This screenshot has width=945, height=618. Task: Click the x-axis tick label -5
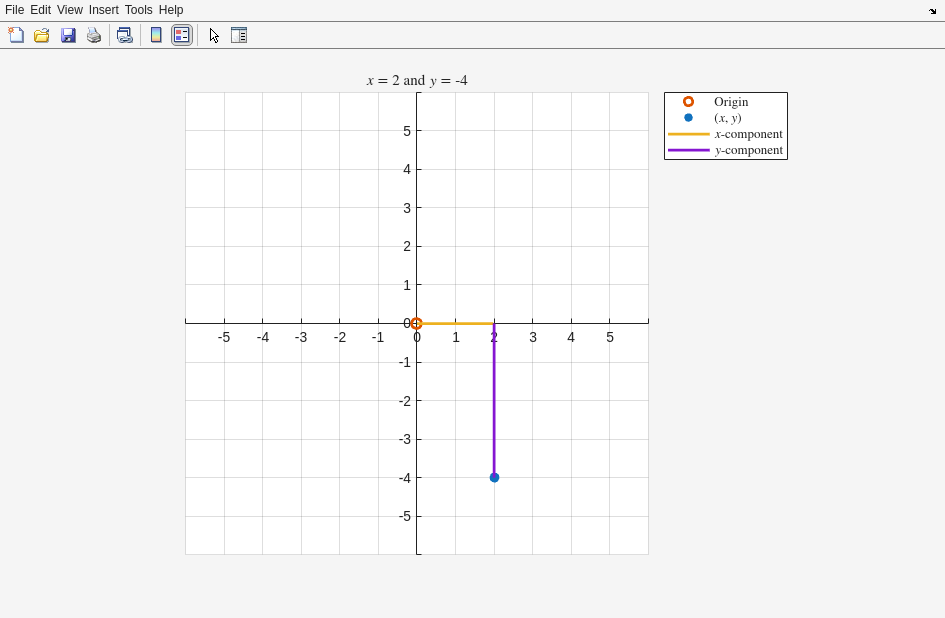tap(224, 338)
